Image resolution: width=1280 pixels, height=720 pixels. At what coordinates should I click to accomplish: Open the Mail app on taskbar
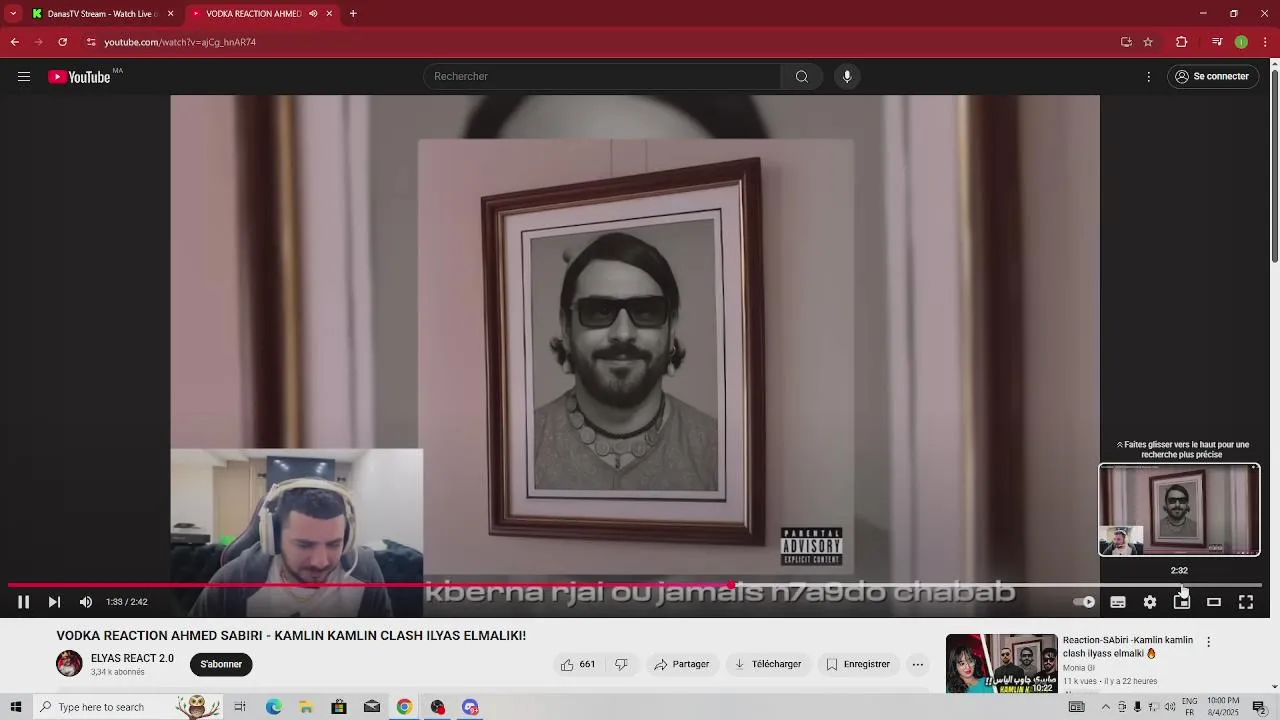click(372, 707)
